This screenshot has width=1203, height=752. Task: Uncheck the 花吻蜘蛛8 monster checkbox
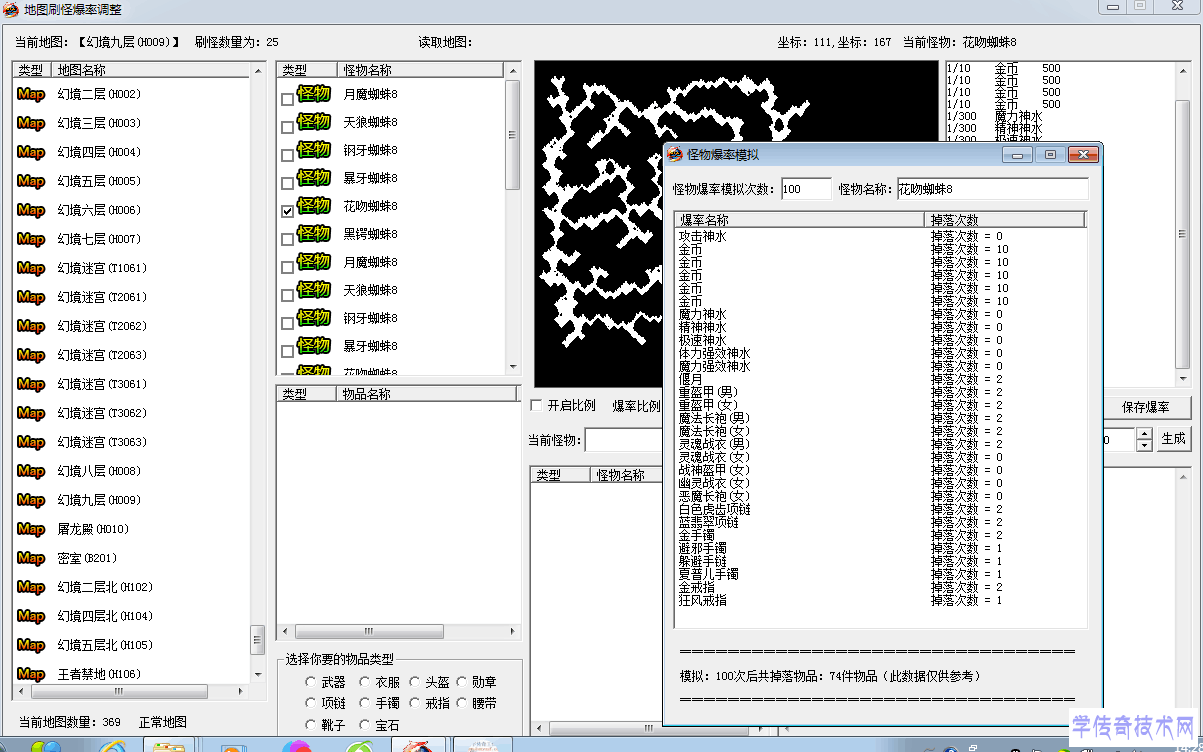[288, 211]
